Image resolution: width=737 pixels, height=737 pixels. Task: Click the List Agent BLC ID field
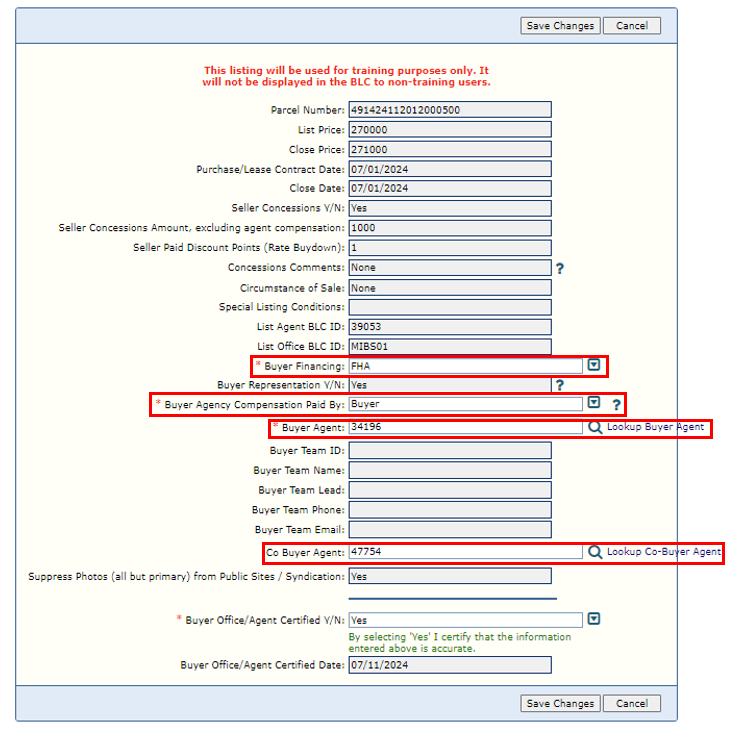(x=450, y=327)
